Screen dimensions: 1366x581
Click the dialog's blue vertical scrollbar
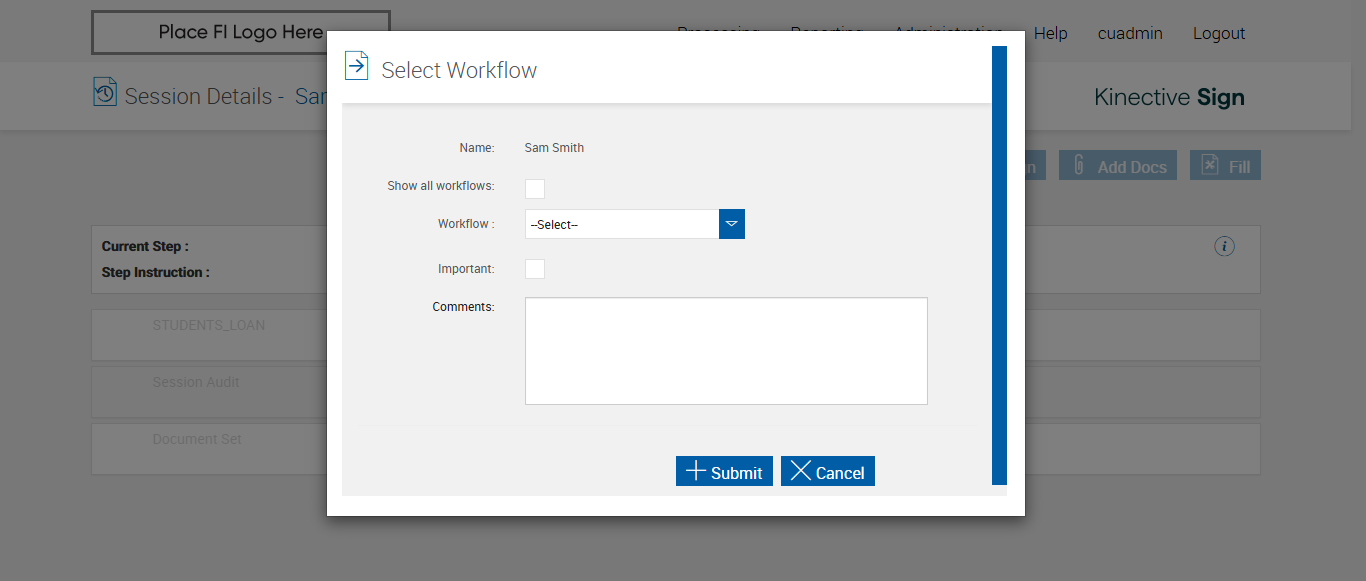[999, 265]
